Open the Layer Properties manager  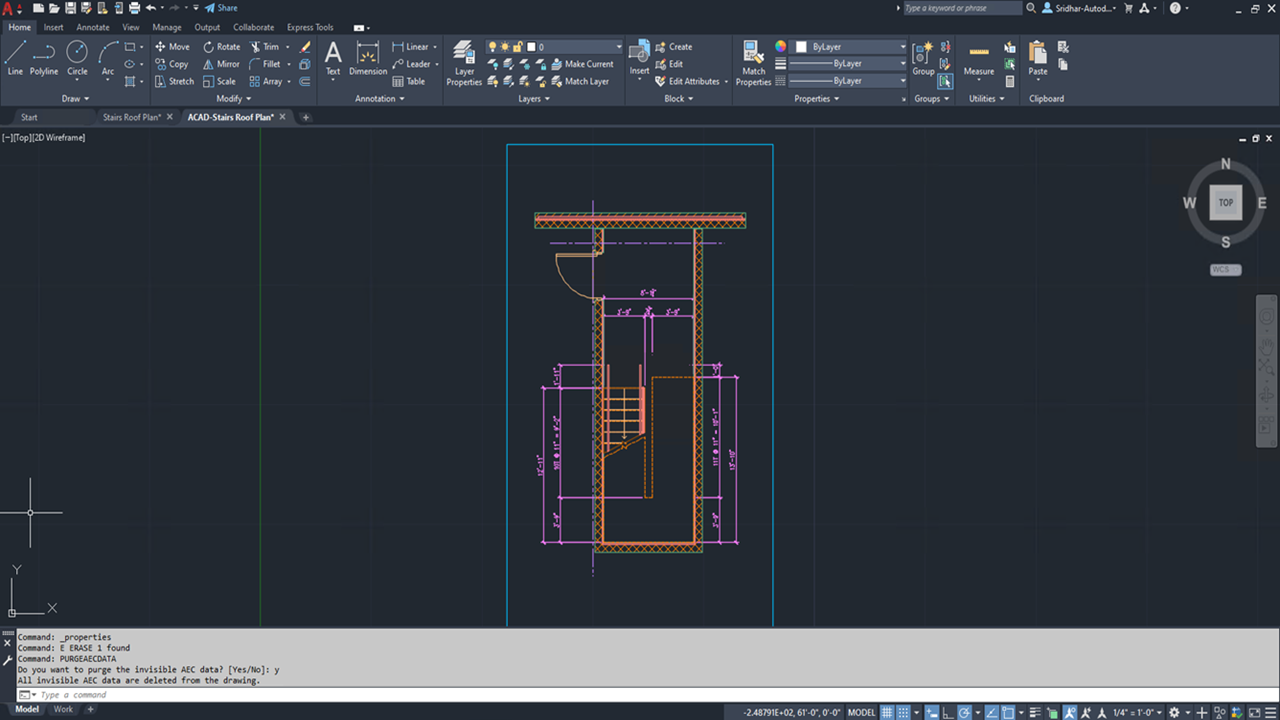(463, 60)
